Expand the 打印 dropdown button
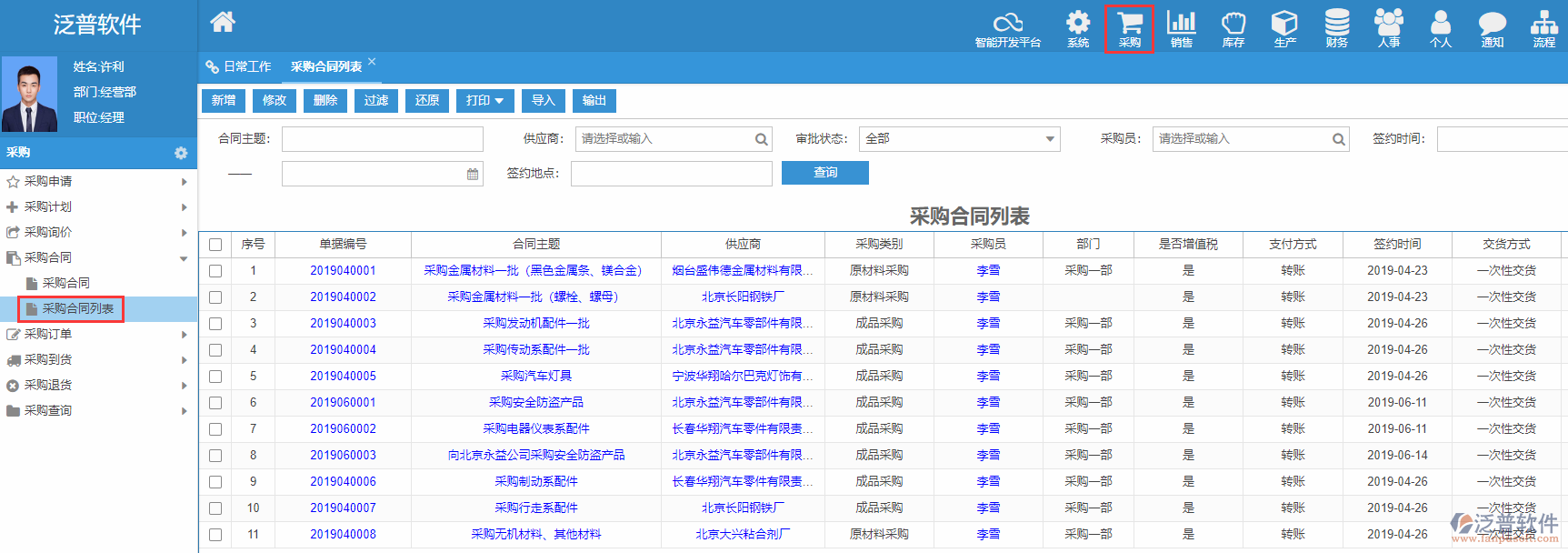This screenshot has width=1568, height=553. point(484,101)
